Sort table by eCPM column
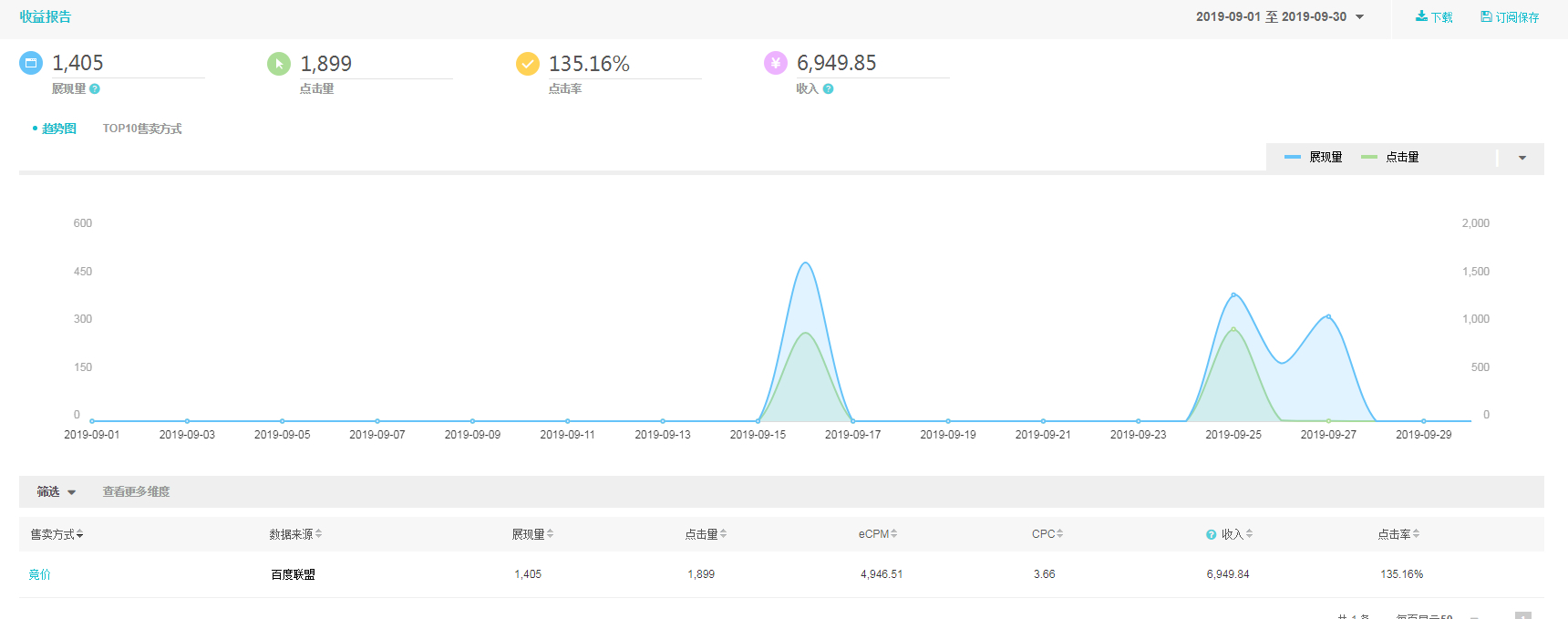1568x619 pixels. [877, 534]
